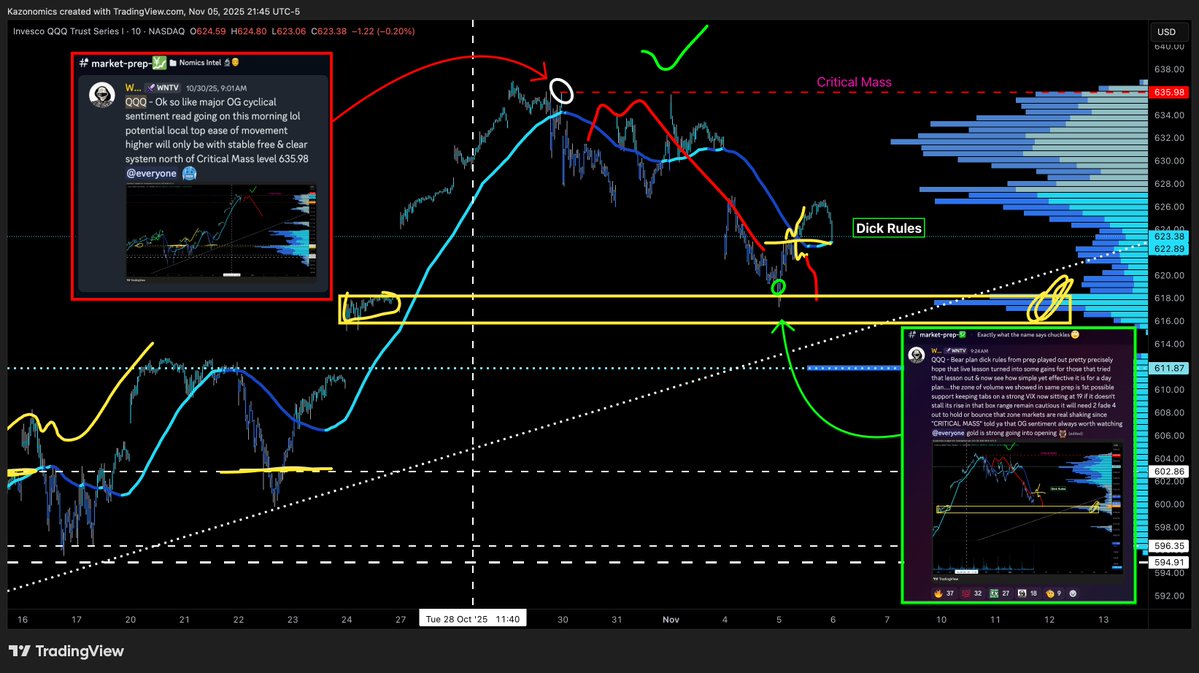Image resolution: width=1199 pixels, height=673 pixels.
Task: Click the −1.22 (−0.20%) change value
Action: coord(383,31)
